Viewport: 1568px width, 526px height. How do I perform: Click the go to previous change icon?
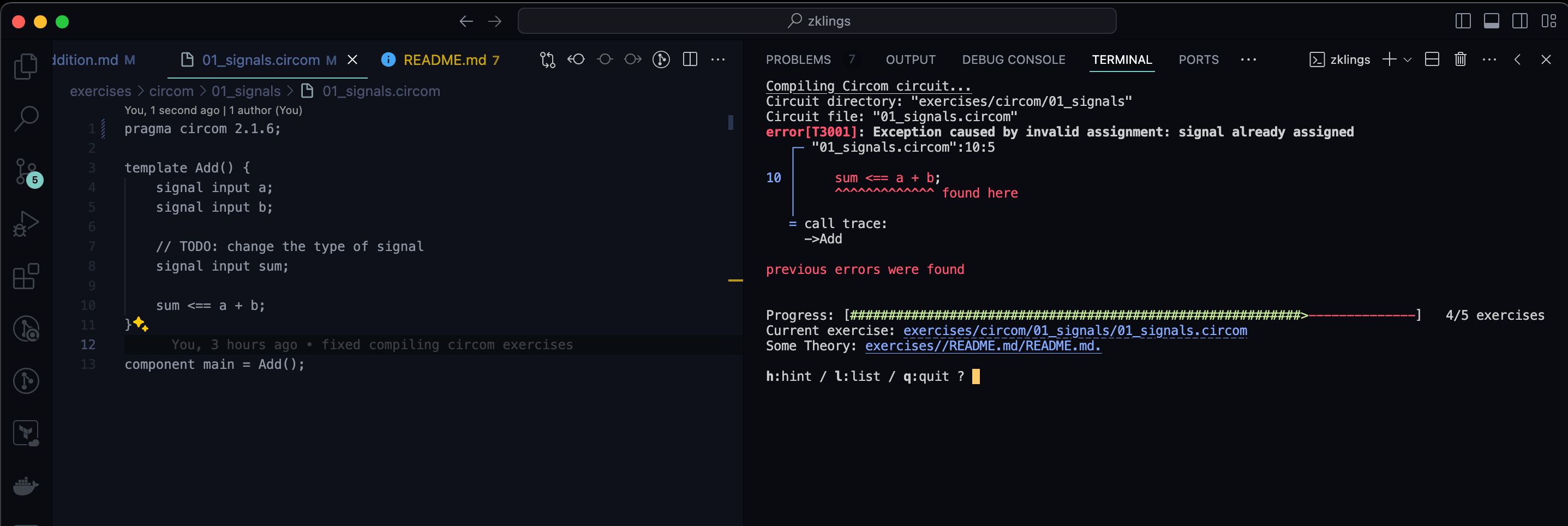coord(576,59)
